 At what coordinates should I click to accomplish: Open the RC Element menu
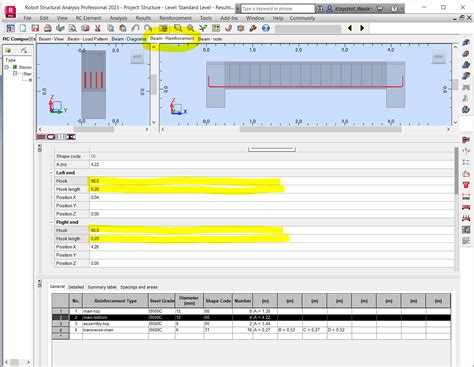pyautogui.click(x=88, y=18)
